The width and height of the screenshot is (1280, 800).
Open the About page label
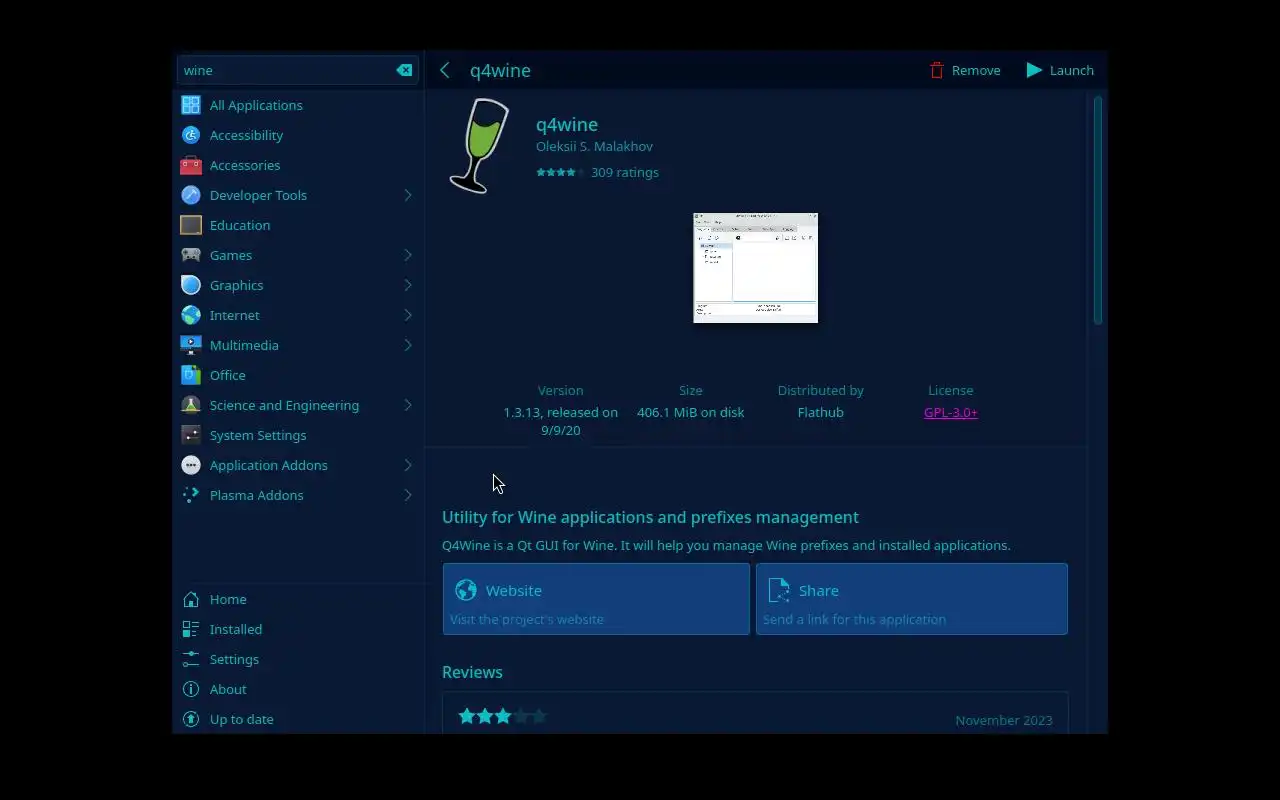coord(228,689)
